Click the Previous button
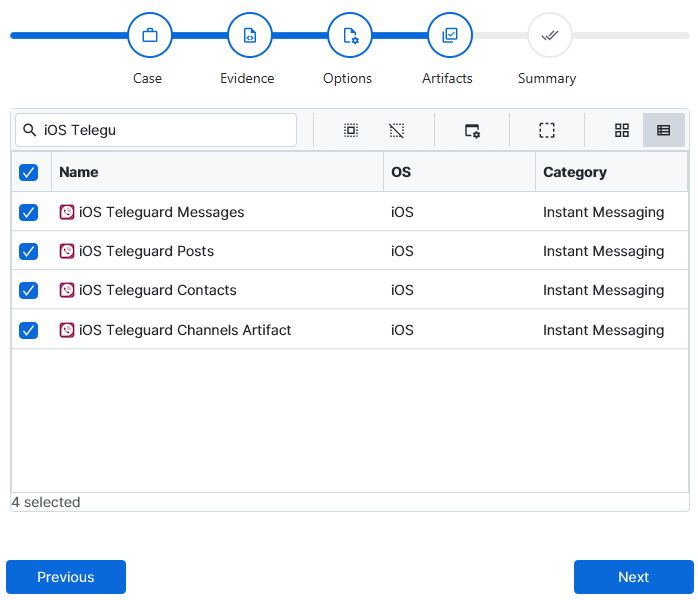The height and width of the screenshot is (600, 698). (66, 577)
